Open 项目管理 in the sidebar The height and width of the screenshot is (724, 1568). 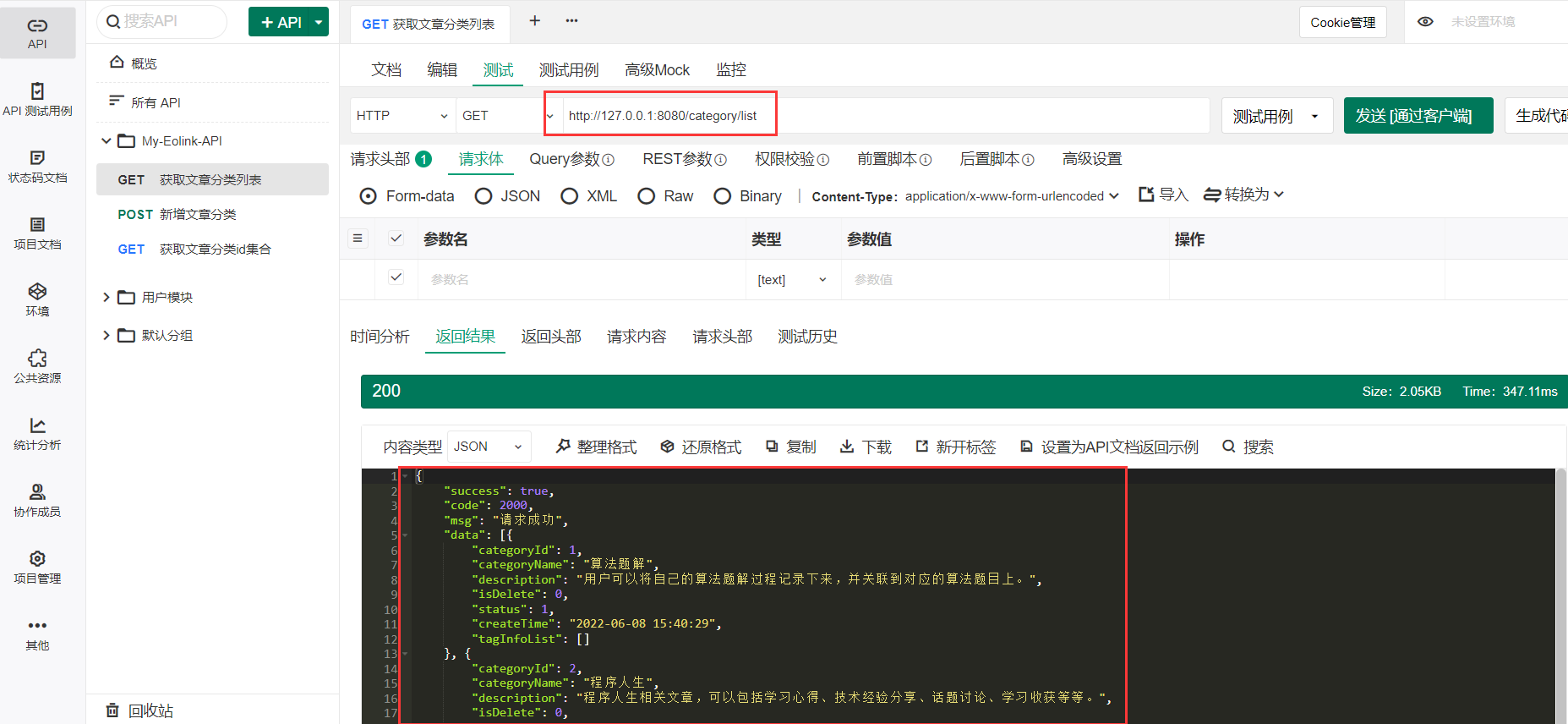point(37,568)
